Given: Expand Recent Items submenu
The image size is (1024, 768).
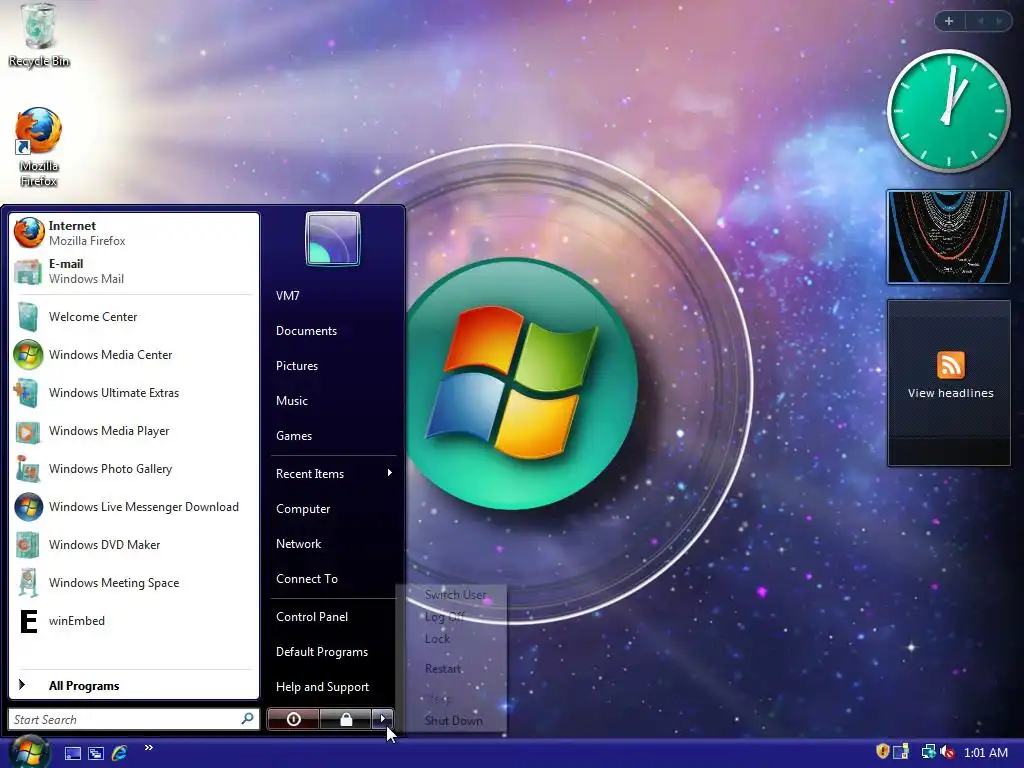Looking at the screenshot, I should click(x=334, y=473).
